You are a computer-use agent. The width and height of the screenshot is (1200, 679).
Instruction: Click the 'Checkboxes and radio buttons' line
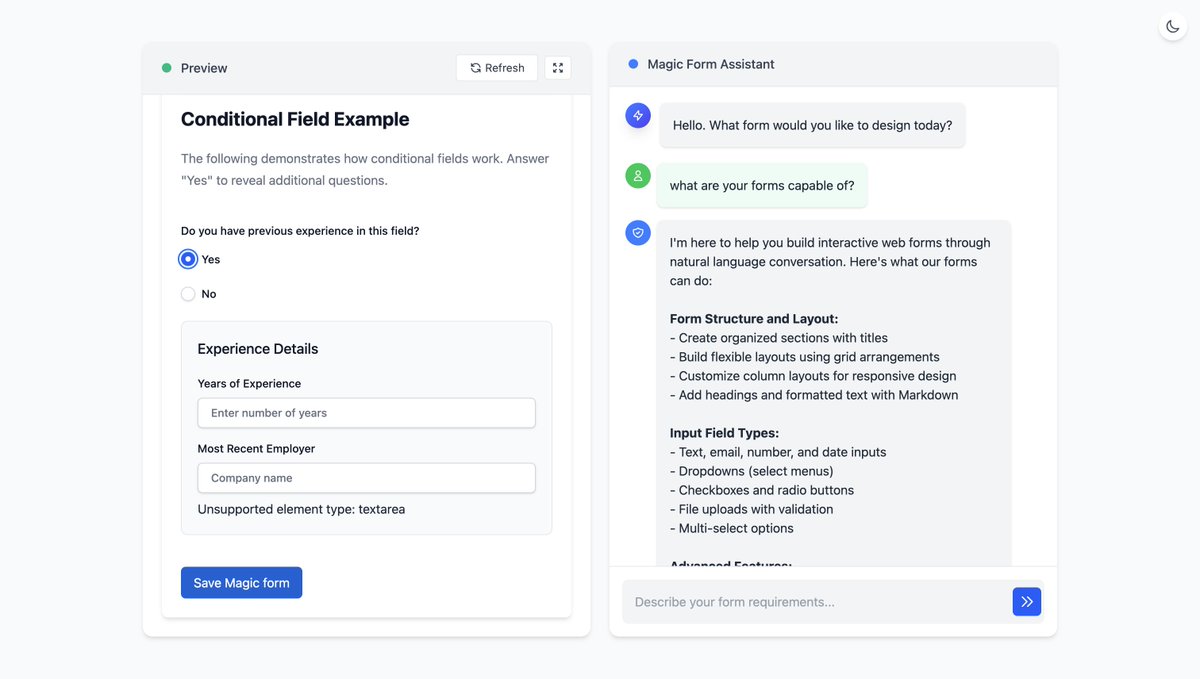[x=762, y=490]
